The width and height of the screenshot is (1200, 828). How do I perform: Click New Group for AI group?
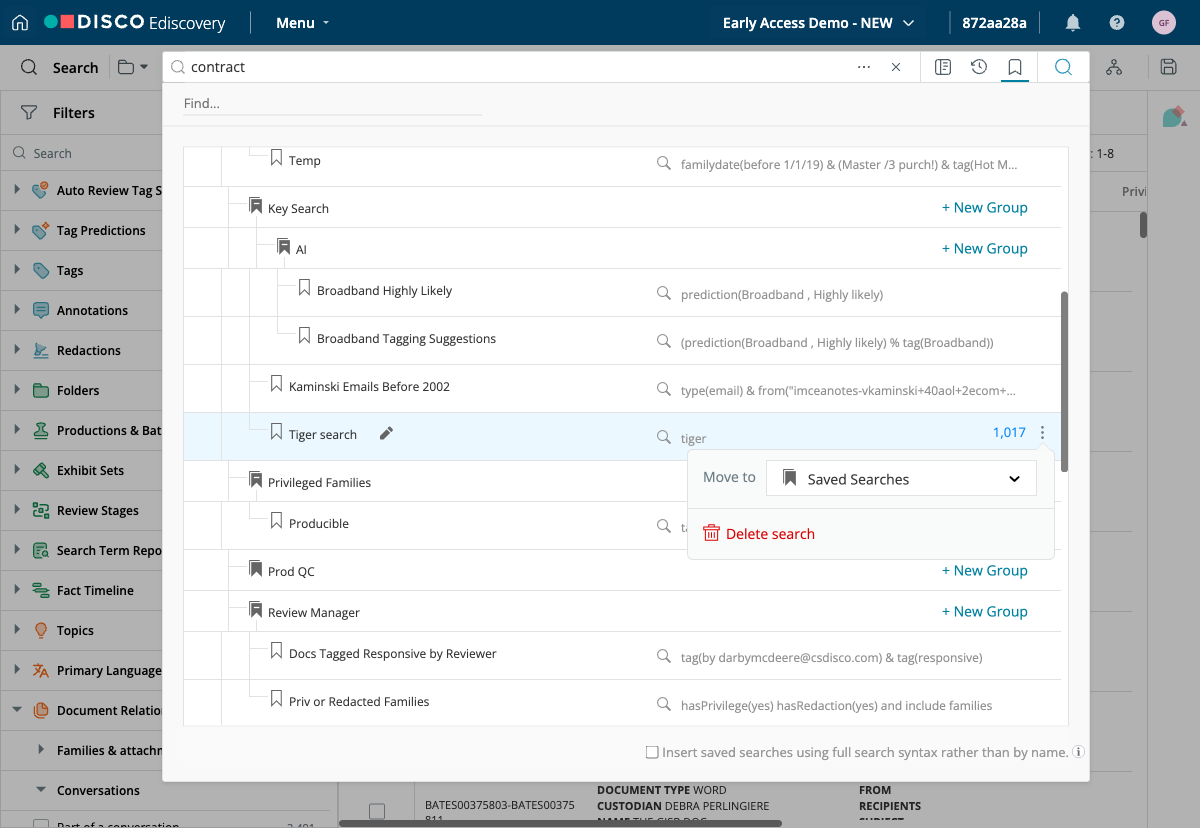tap(984, 248)
